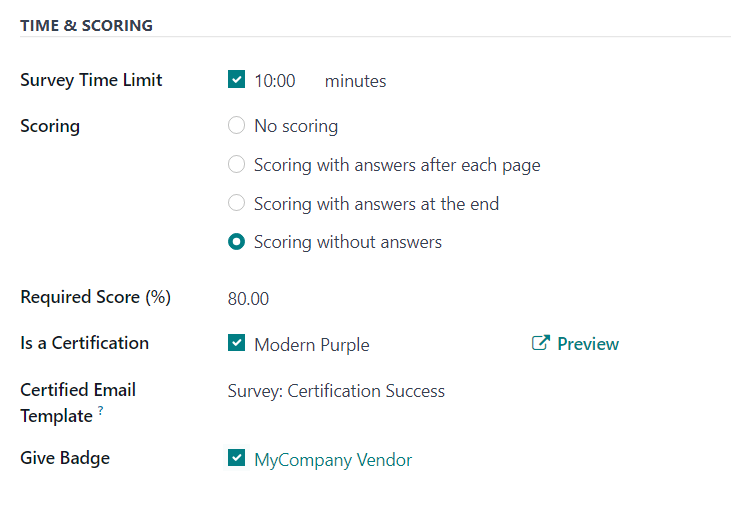Click the TIME & SCORING section header
Screen dimensions: 731x523
point(86,25)
